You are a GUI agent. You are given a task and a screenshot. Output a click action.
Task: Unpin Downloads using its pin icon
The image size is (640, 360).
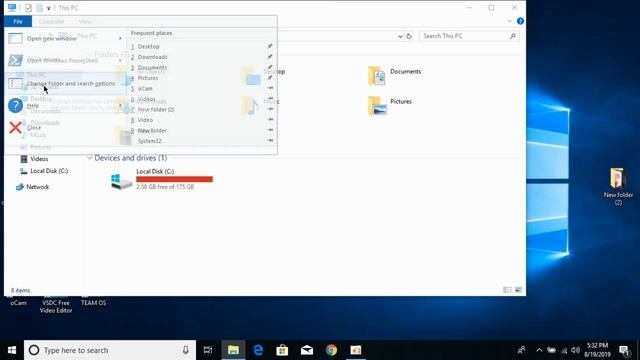pyautogui.click(x=270, y=57)
